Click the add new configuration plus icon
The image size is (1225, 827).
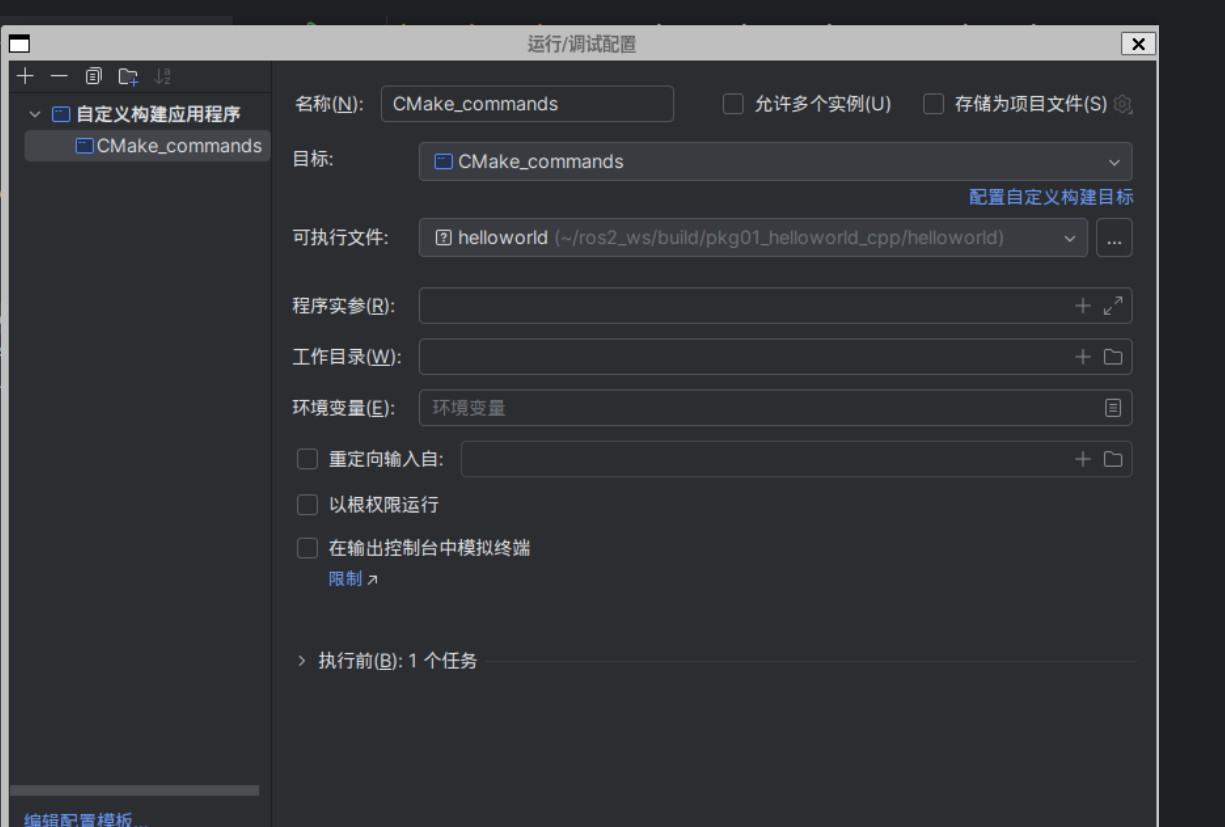click(25, 76)
